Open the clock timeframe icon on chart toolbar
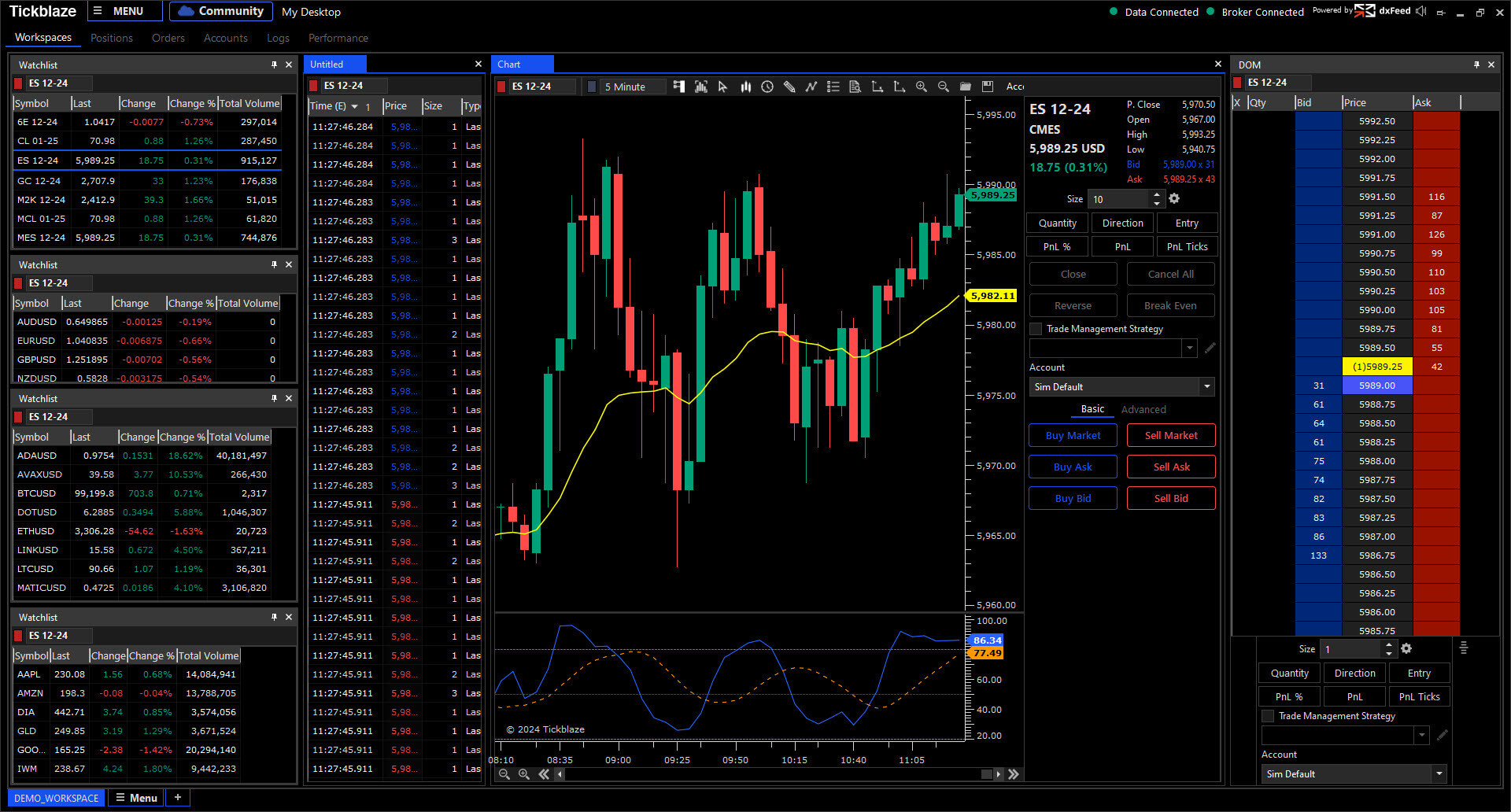 767,87
